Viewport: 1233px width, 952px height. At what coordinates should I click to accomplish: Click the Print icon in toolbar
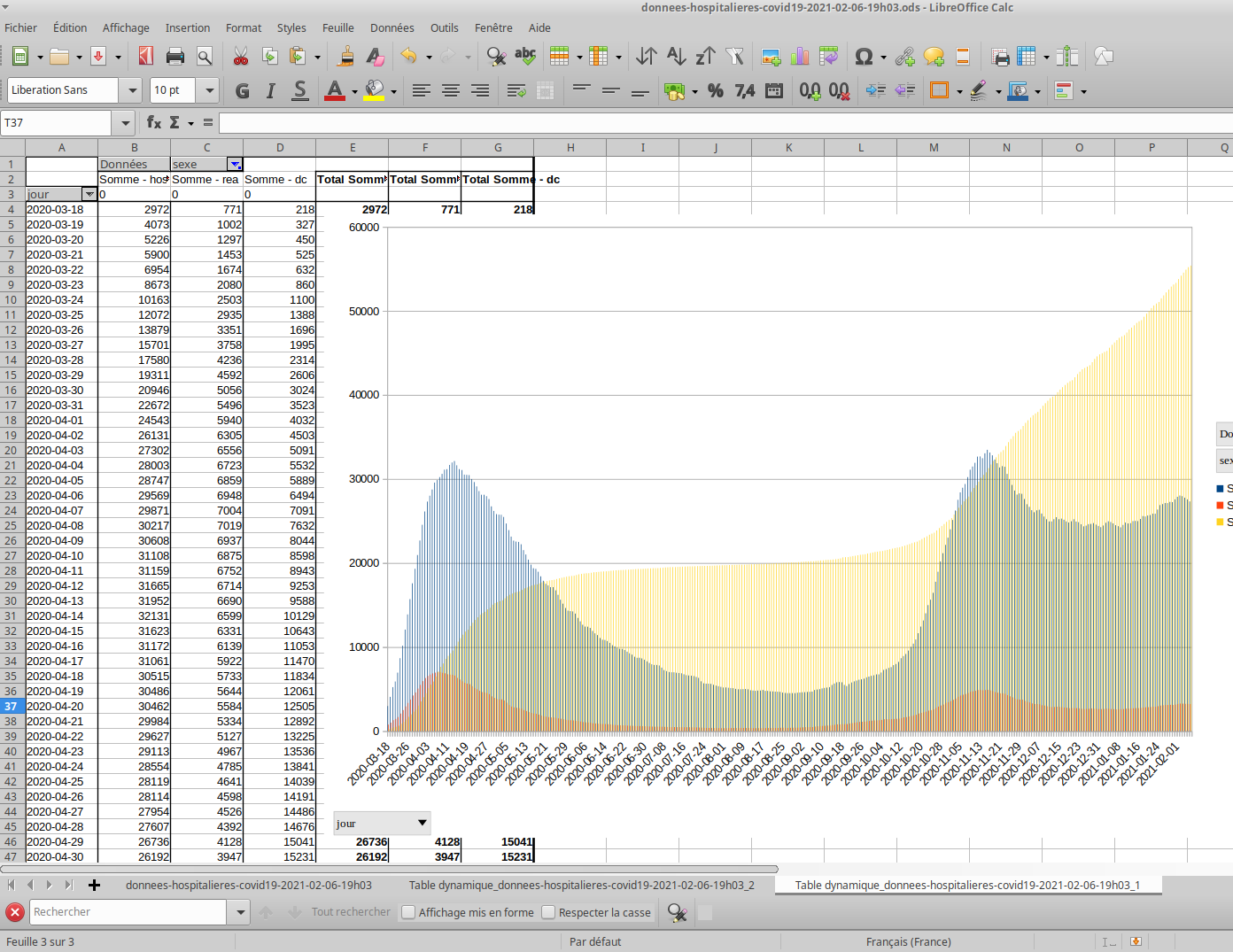point(174,57)
